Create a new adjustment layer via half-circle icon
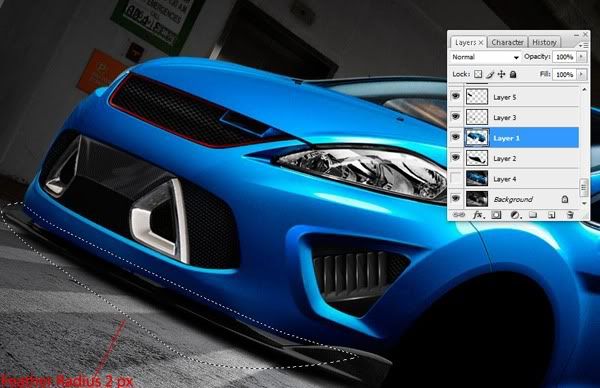Viewport: 600px width, 388px height. 515,215
